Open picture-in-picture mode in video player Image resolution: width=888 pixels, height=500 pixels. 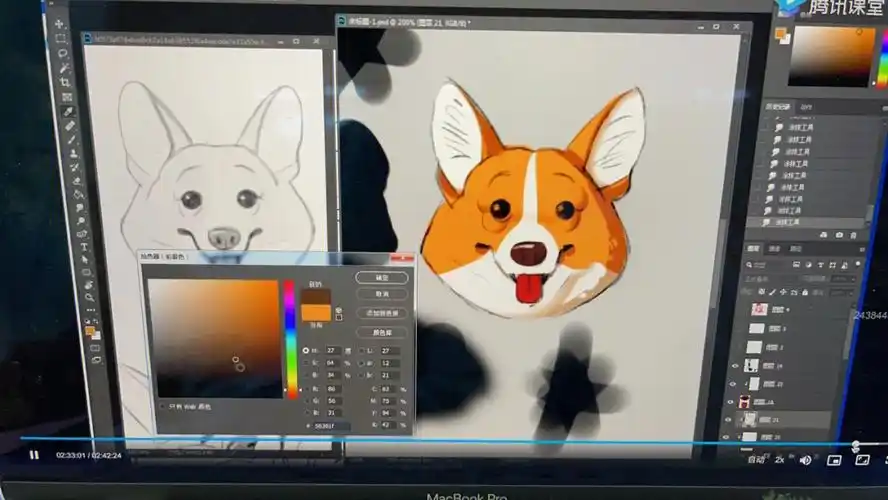[834, 460]
